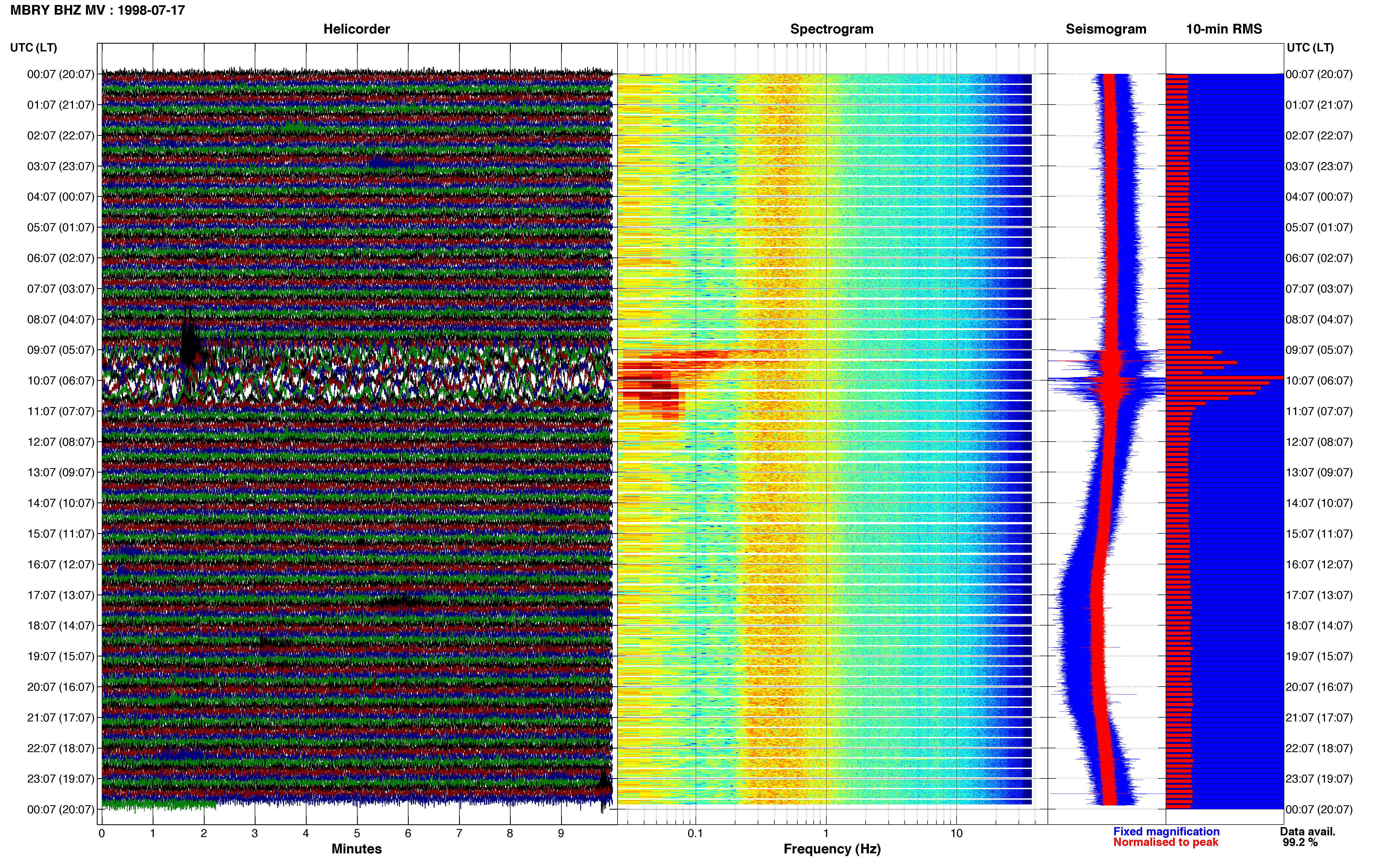Select the 10-min RMS panel heading
The width and height of the screenshot is (1388, 868).
coord(1224,29)
